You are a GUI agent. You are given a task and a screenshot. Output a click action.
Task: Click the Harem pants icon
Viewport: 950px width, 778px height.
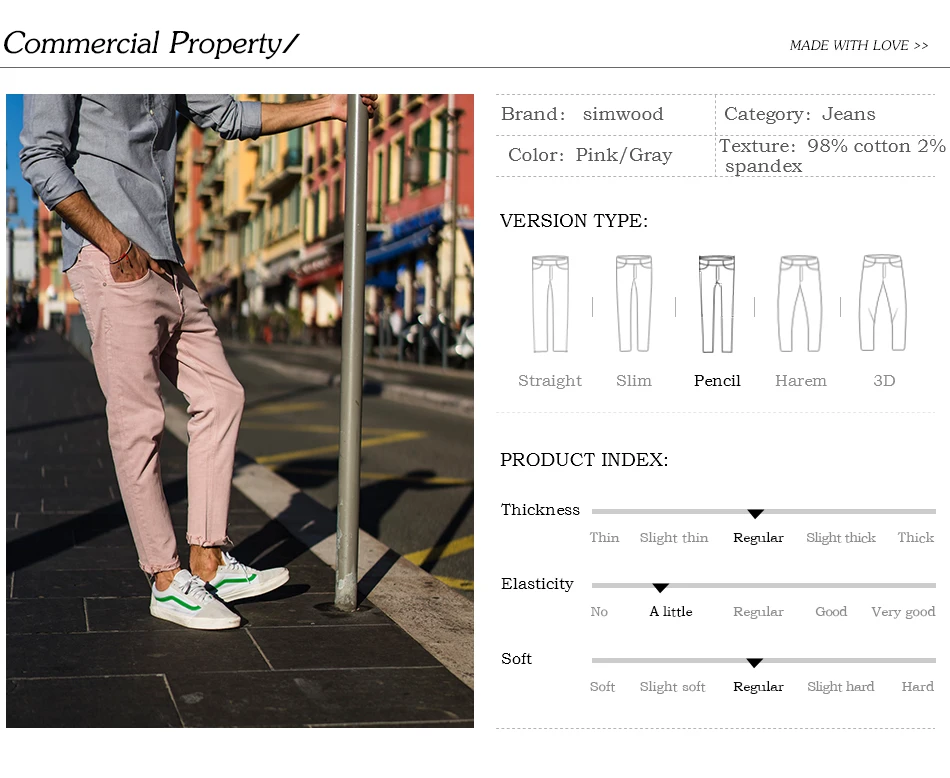point(800,304)
